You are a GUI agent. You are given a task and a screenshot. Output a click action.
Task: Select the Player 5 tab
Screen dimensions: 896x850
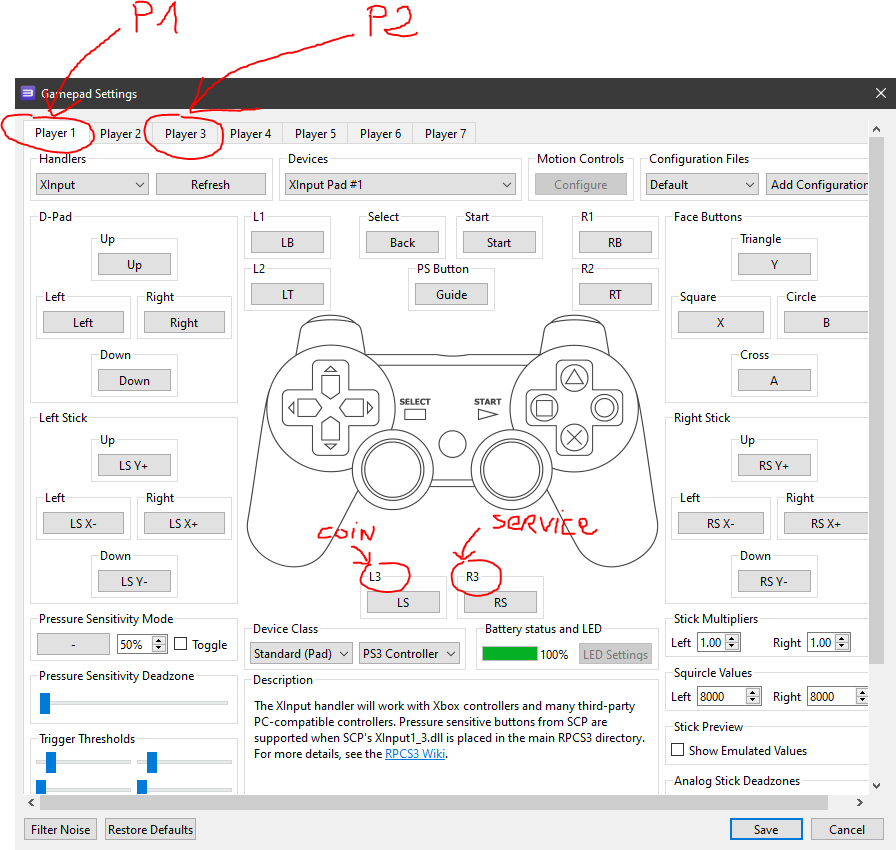point(315,133)
